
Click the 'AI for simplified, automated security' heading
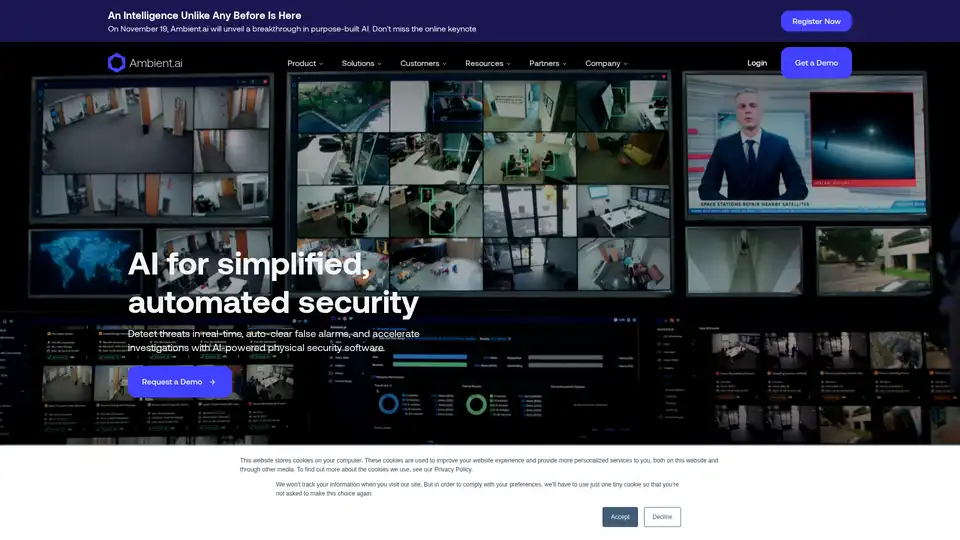tap(273, 283)
